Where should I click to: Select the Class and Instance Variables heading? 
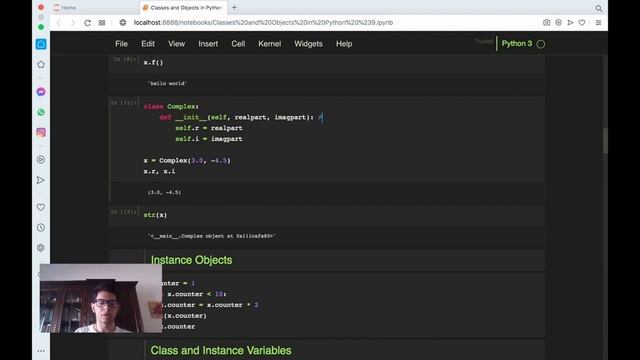[221, 350]
